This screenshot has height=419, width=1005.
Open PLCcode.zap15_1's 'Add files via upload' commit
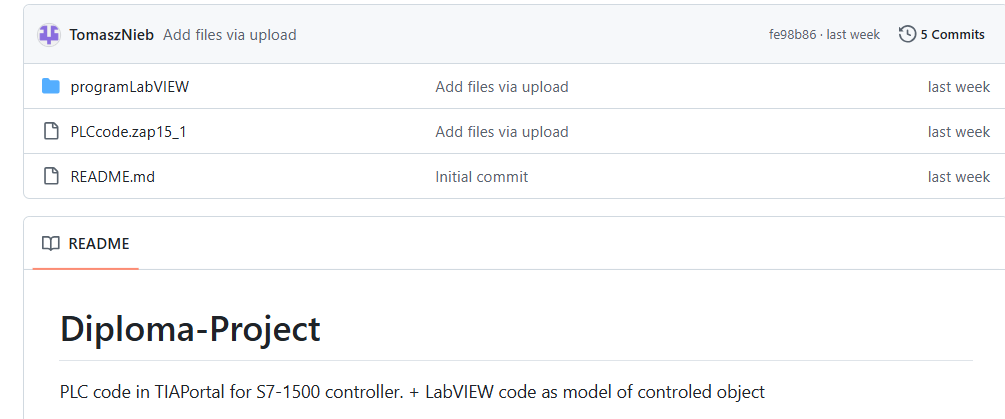[x=501, y=132]
